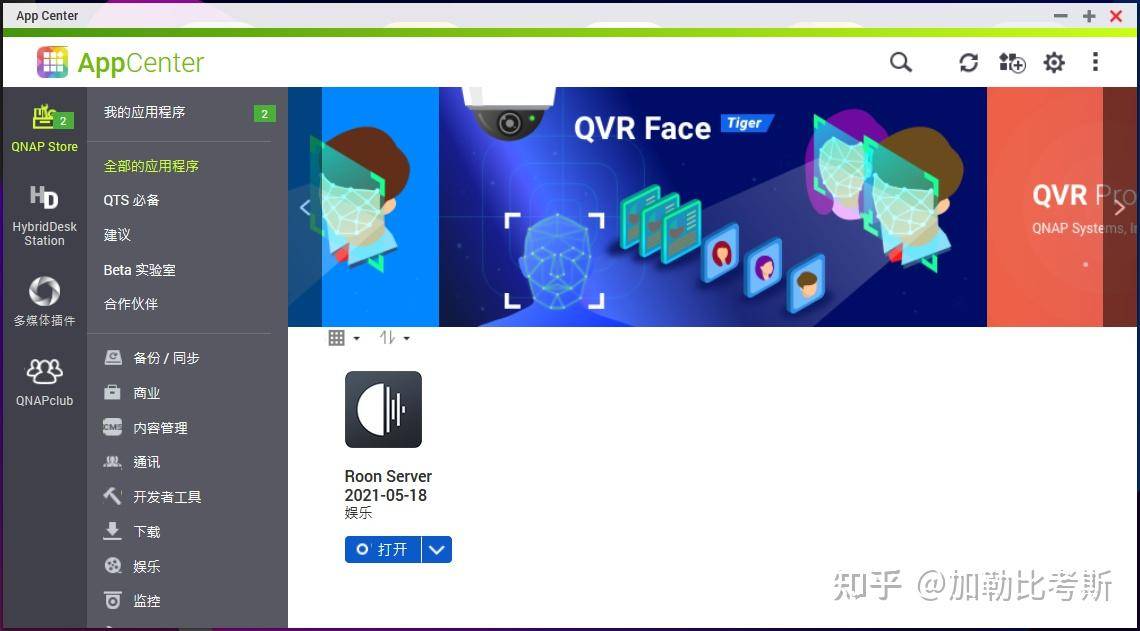Open 我的应用程序 list
This screenshot has height=631, width=1140.
[145, 113]
